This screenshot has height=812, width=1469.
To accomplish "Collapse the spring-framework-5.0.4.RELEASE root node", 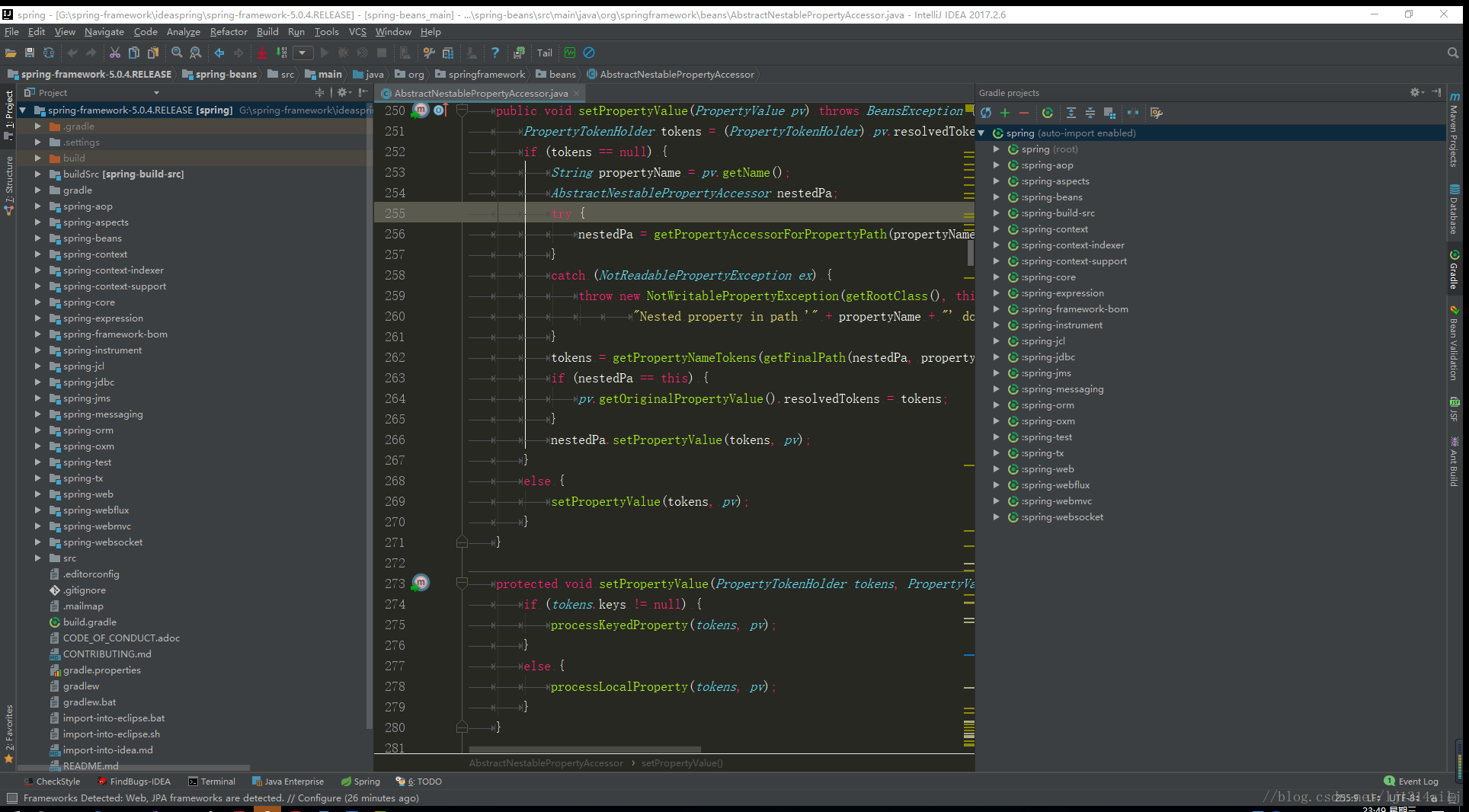I will pyautogui.click(x=23, y=110).
